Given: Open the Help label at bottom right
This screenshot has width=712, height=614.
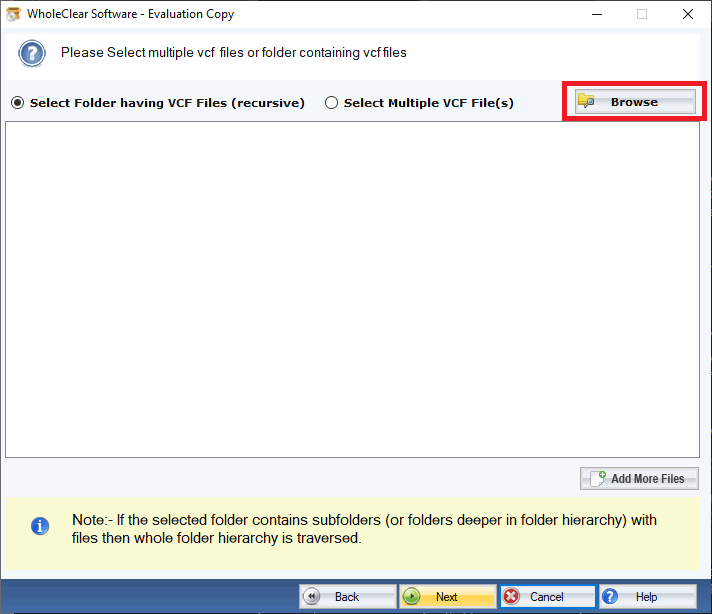Looking at the screenshot, I should pos(647,597).
